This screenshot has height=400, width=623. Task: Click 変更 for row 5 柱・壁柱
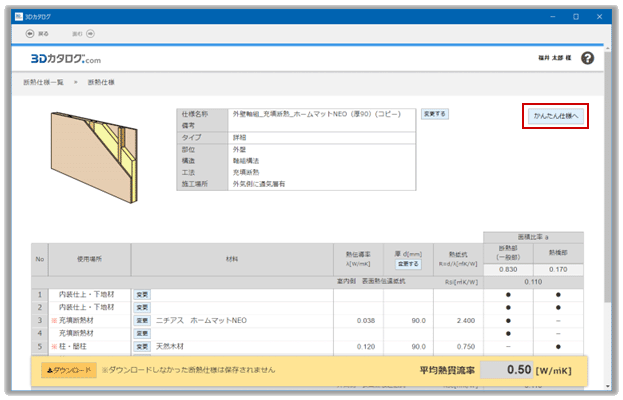[142, 346]
